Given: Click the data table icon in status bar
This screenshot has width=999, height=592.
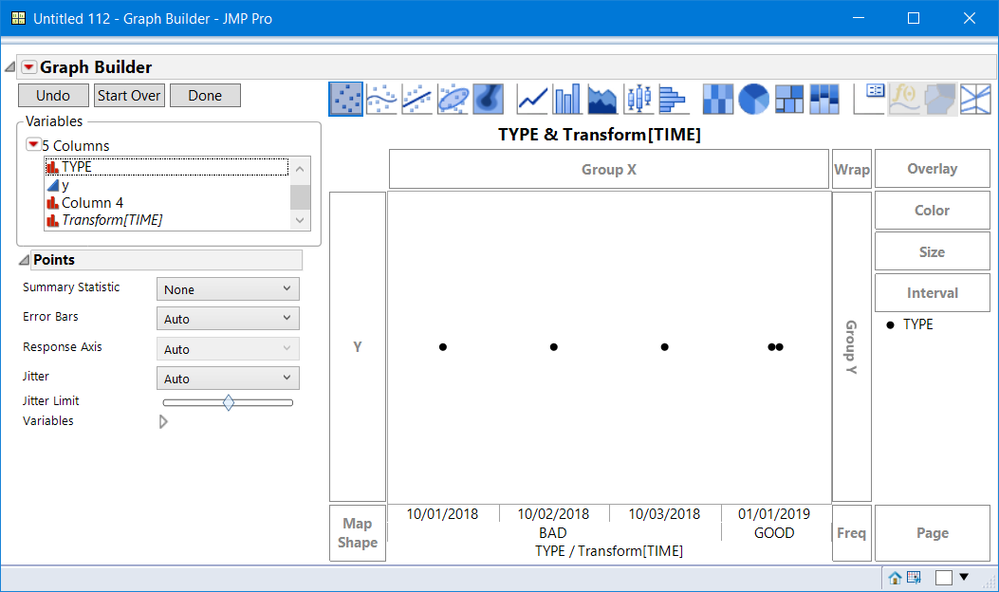Looking at the screenshot, I should tap(914, 577).
